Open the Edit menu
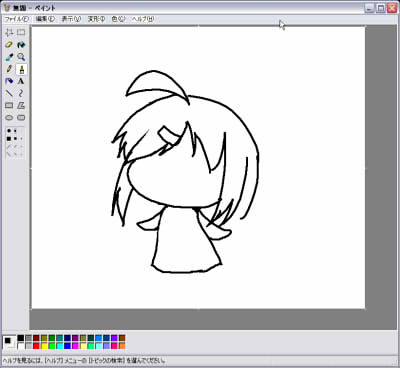Image resolution: width=400 pixels, height=368 pixels. 45,19
